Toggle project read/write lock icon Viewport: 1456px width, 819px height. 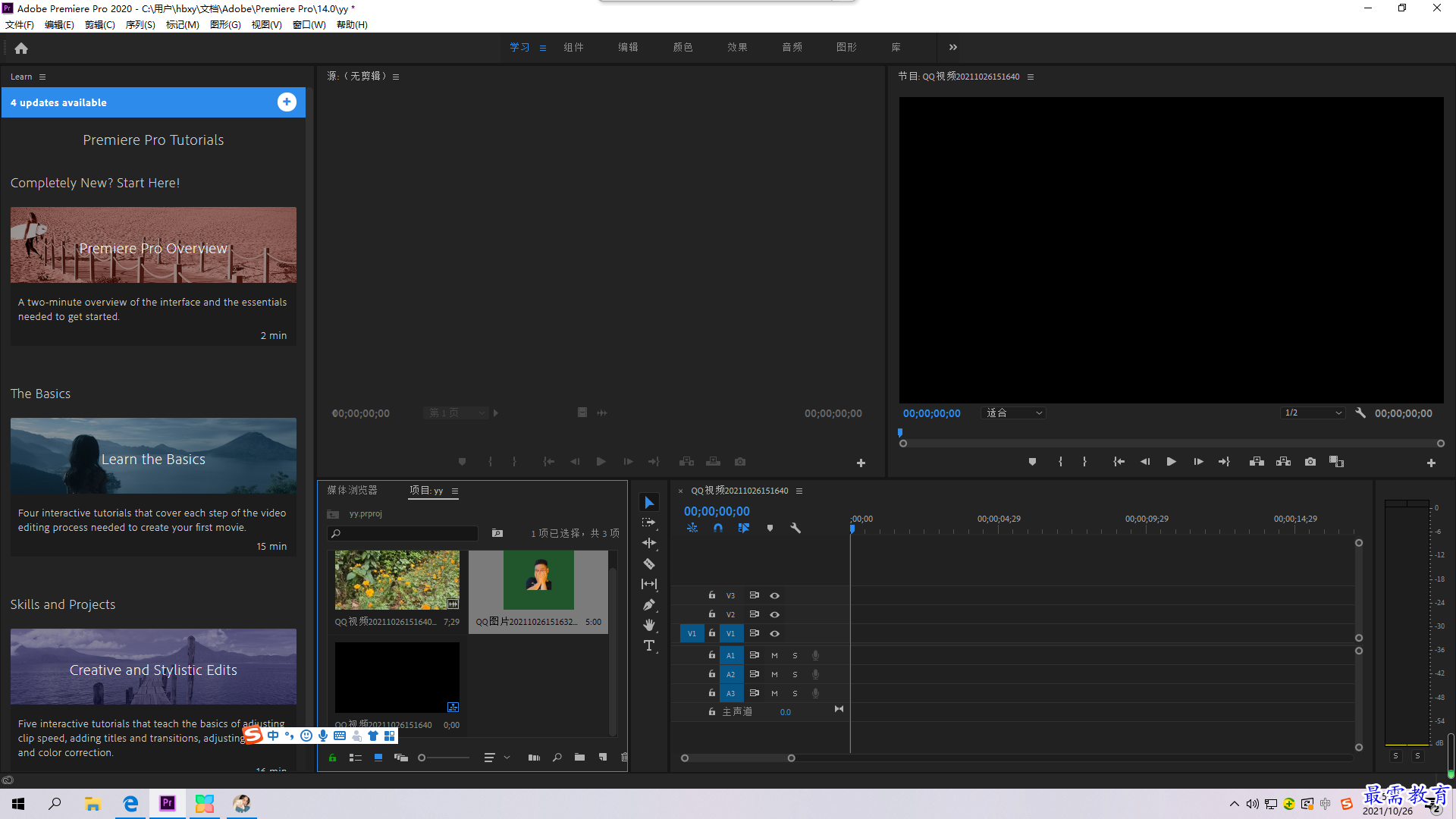pos(332,758)
